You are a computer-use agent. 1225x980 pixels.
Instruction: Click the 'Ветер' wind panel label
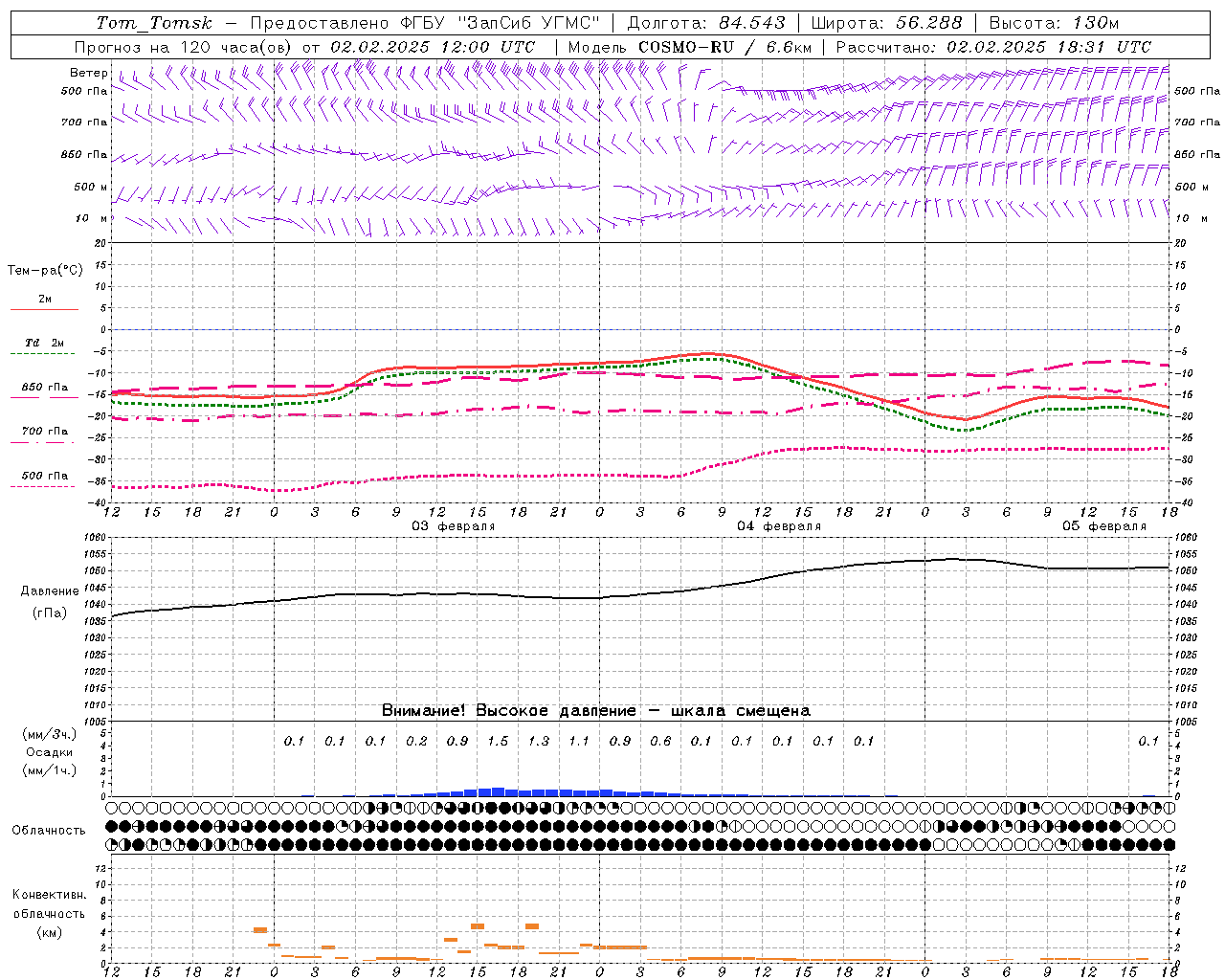click(x=89, y=73)
